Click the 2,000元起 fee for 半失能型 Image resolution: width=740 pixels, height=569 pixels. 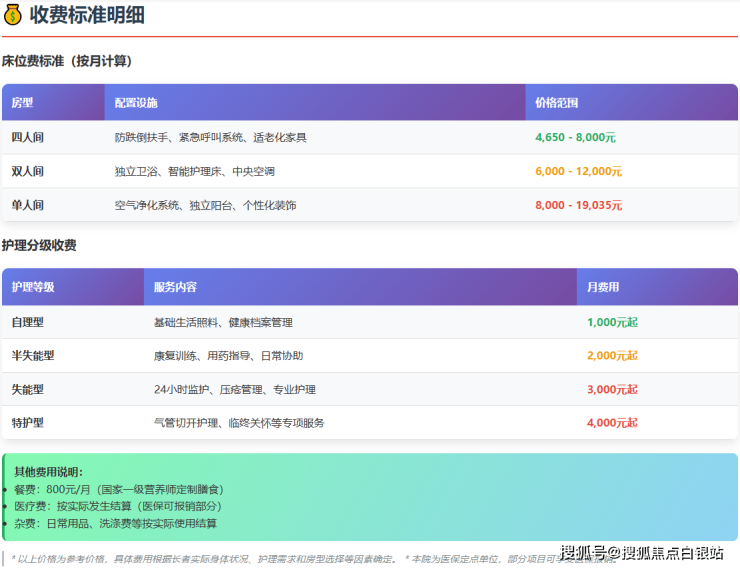click(612, 356)
